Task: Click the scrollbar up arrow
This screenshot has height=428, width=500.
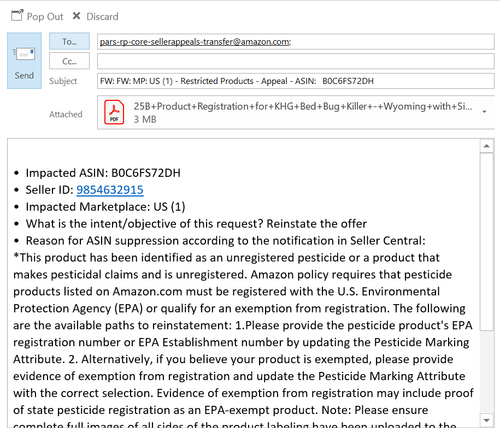Action: point(487,146)
